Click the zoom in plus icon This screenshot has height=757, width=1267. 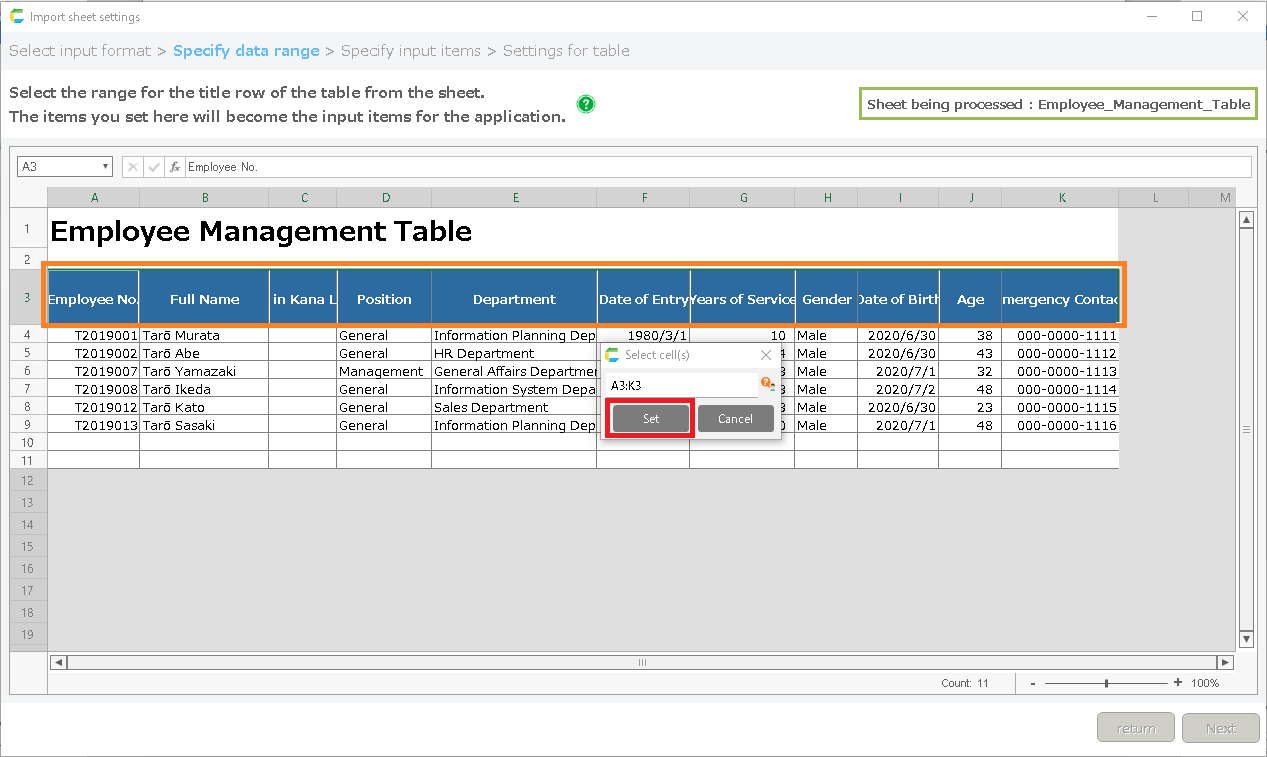tap(1178, 683)
